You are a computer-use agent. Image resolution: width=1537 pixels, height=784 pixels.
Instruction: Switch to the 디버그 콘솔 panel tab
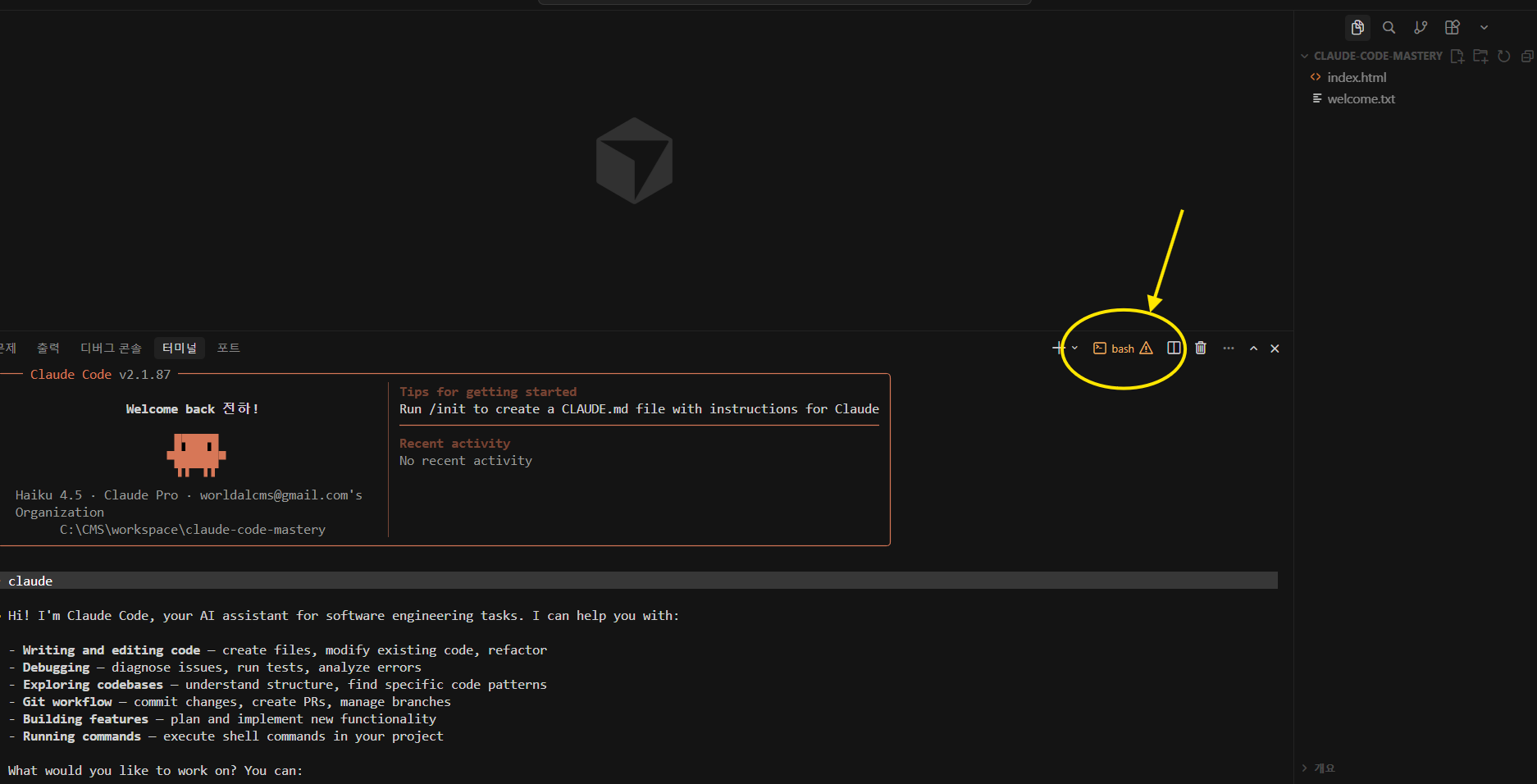(x=111, y=349)
